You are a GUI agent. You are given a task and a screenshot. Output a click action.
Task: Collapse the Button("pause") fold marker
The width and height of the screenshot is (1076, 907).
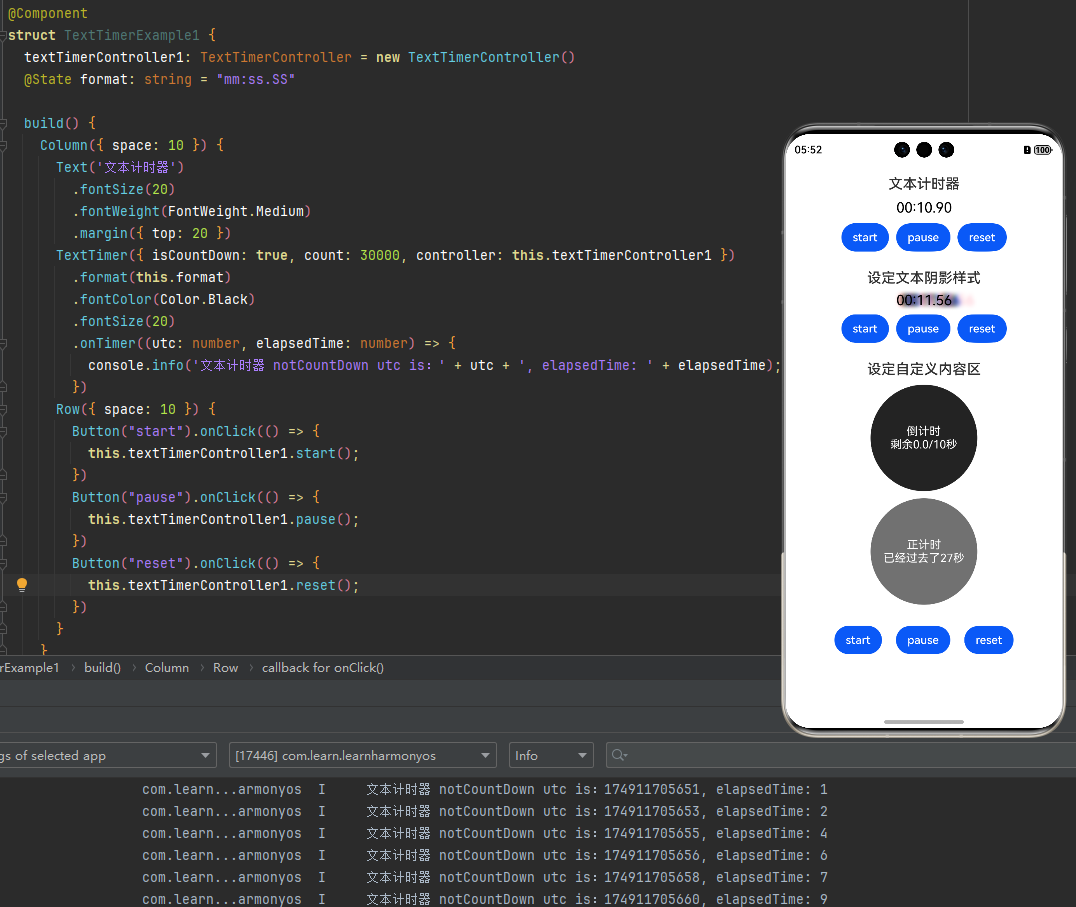(x=3, y=497)
